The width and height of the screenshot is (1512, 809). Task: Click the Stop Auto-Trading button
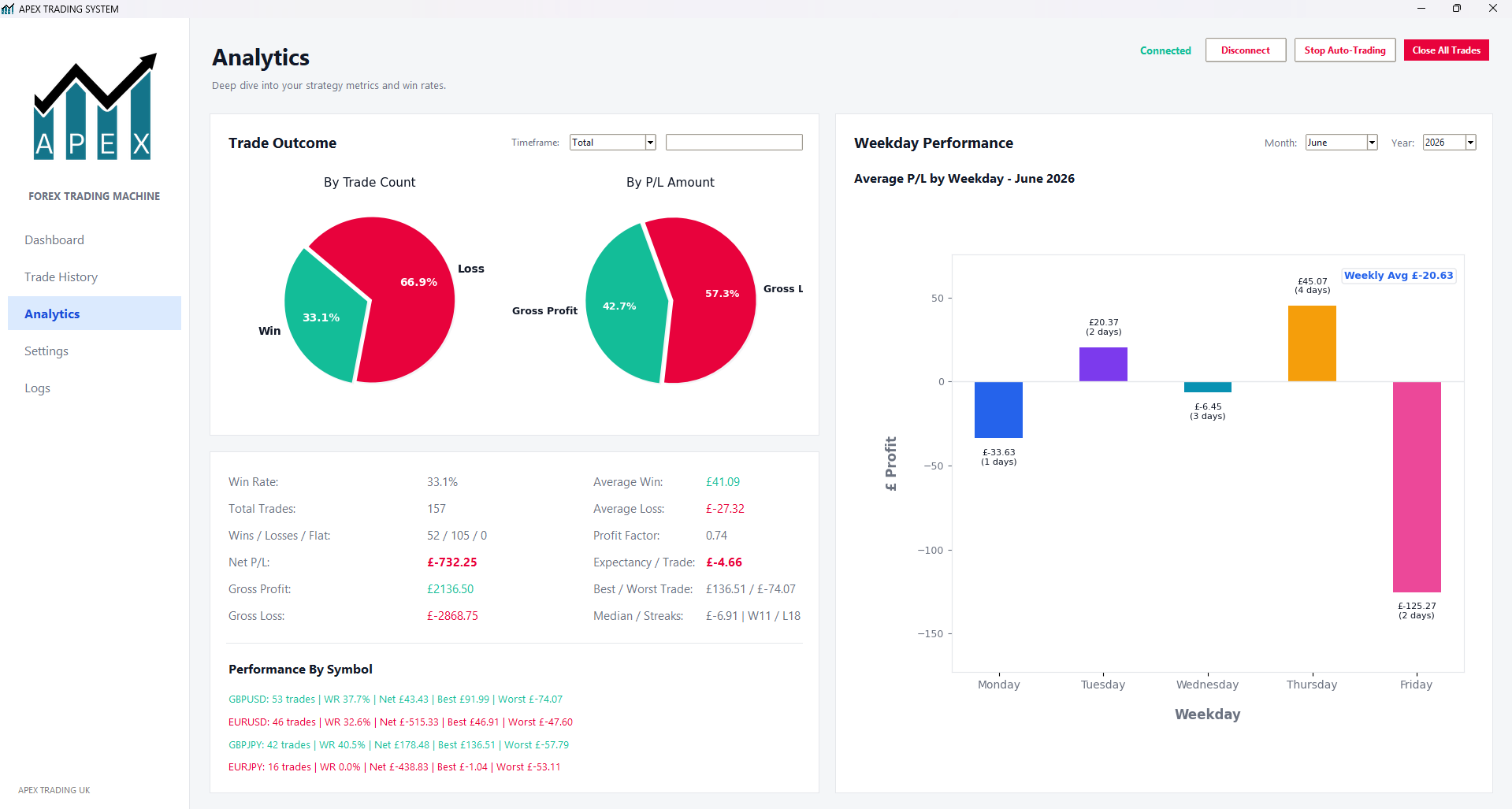tap(1345, 50)
